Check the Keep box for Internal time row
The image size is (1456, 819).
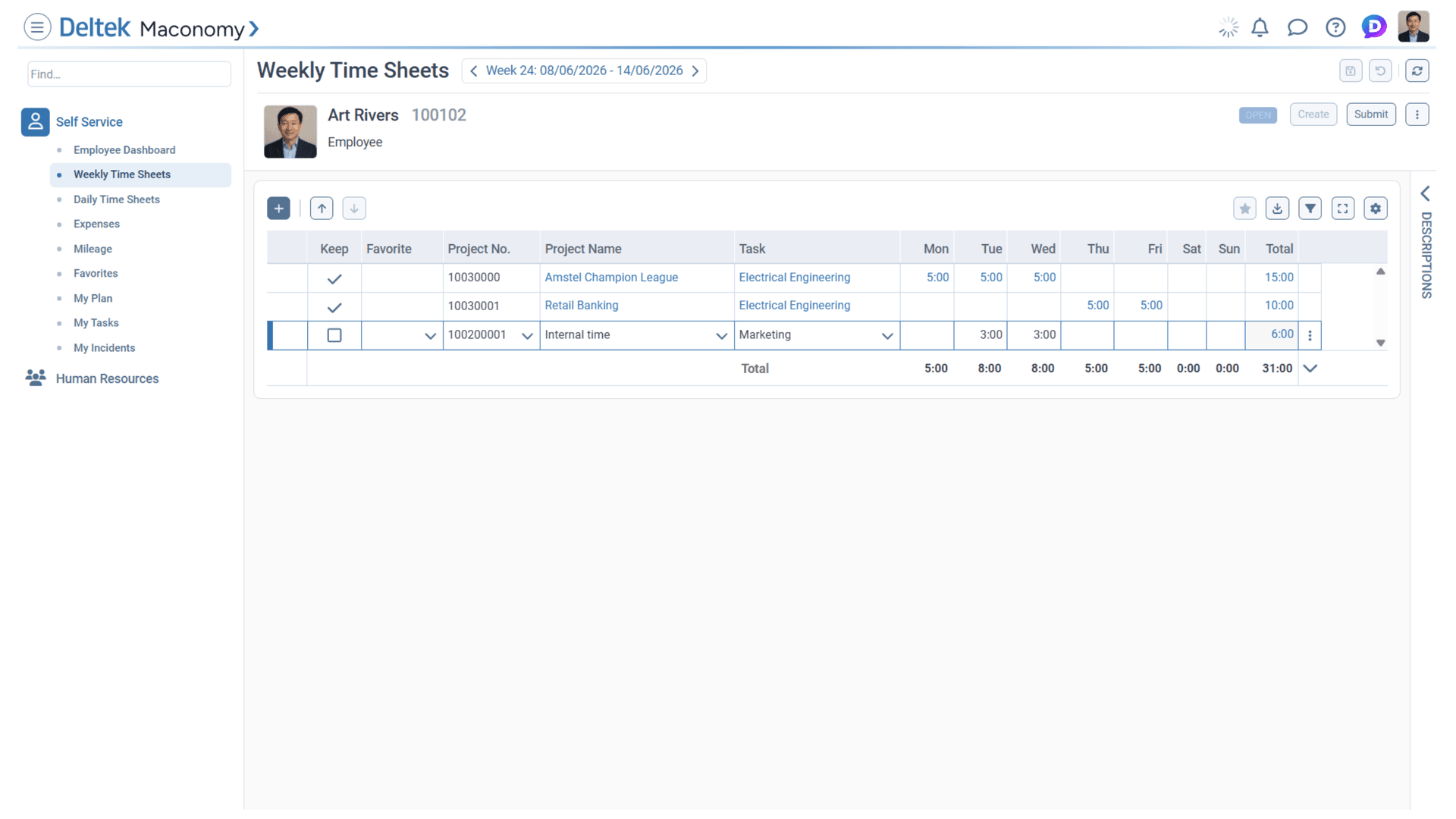[334, 334]
